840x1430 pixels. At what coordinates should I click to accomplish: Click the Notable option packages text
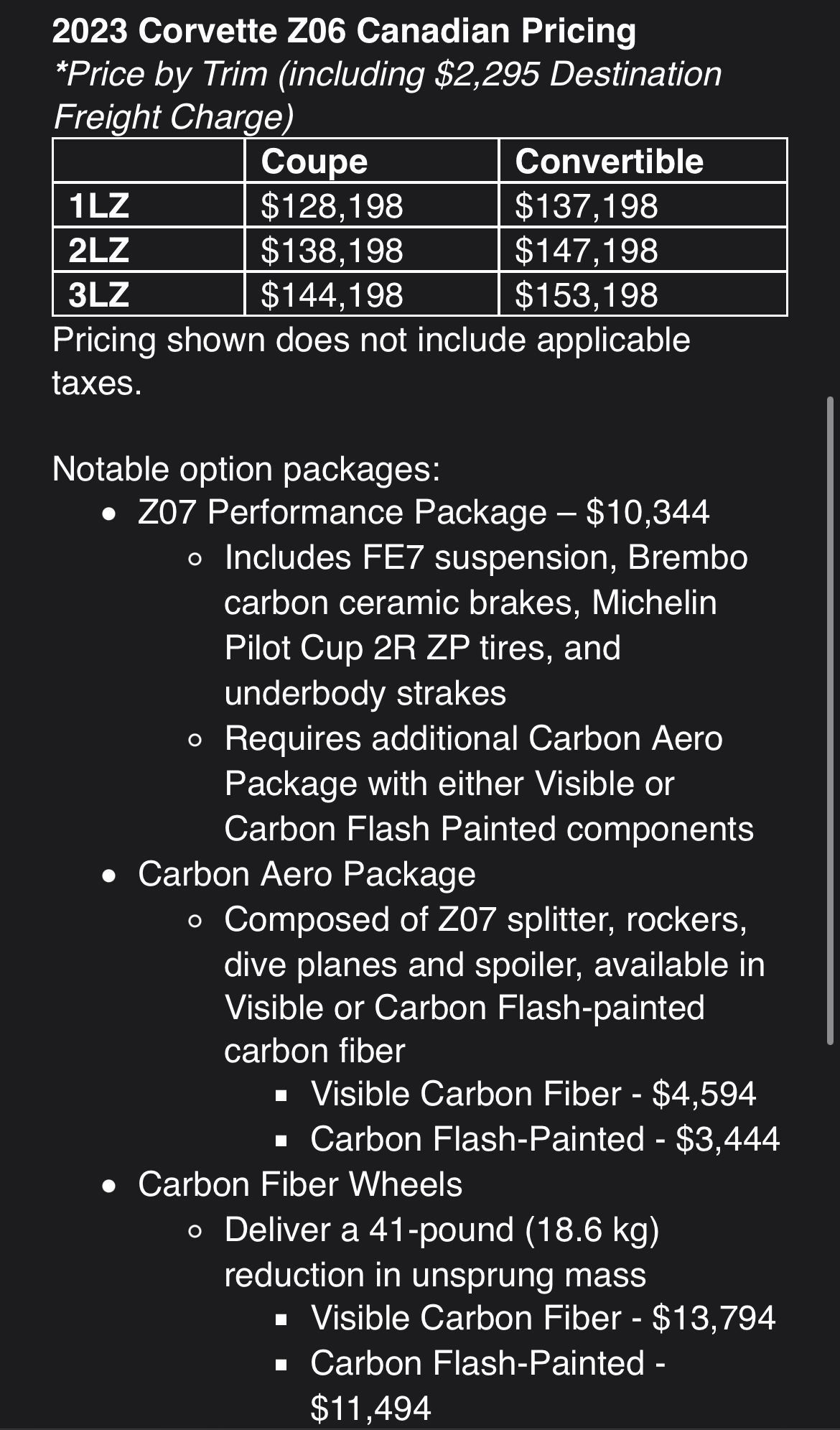coord(246,469)
